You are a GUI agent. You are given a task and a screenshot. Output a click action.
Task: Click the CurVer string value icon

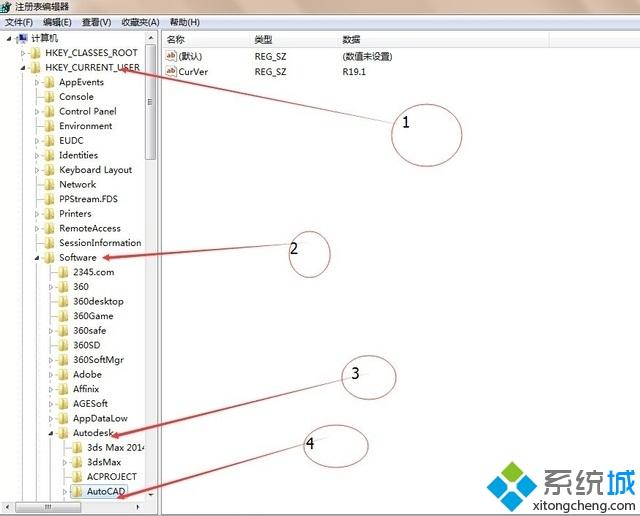coord(171,71)
